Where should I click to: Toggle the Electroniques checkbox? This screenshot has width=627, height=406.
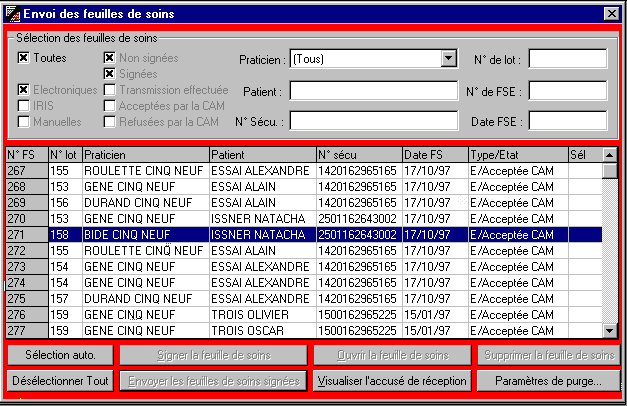tap(23, 90)
